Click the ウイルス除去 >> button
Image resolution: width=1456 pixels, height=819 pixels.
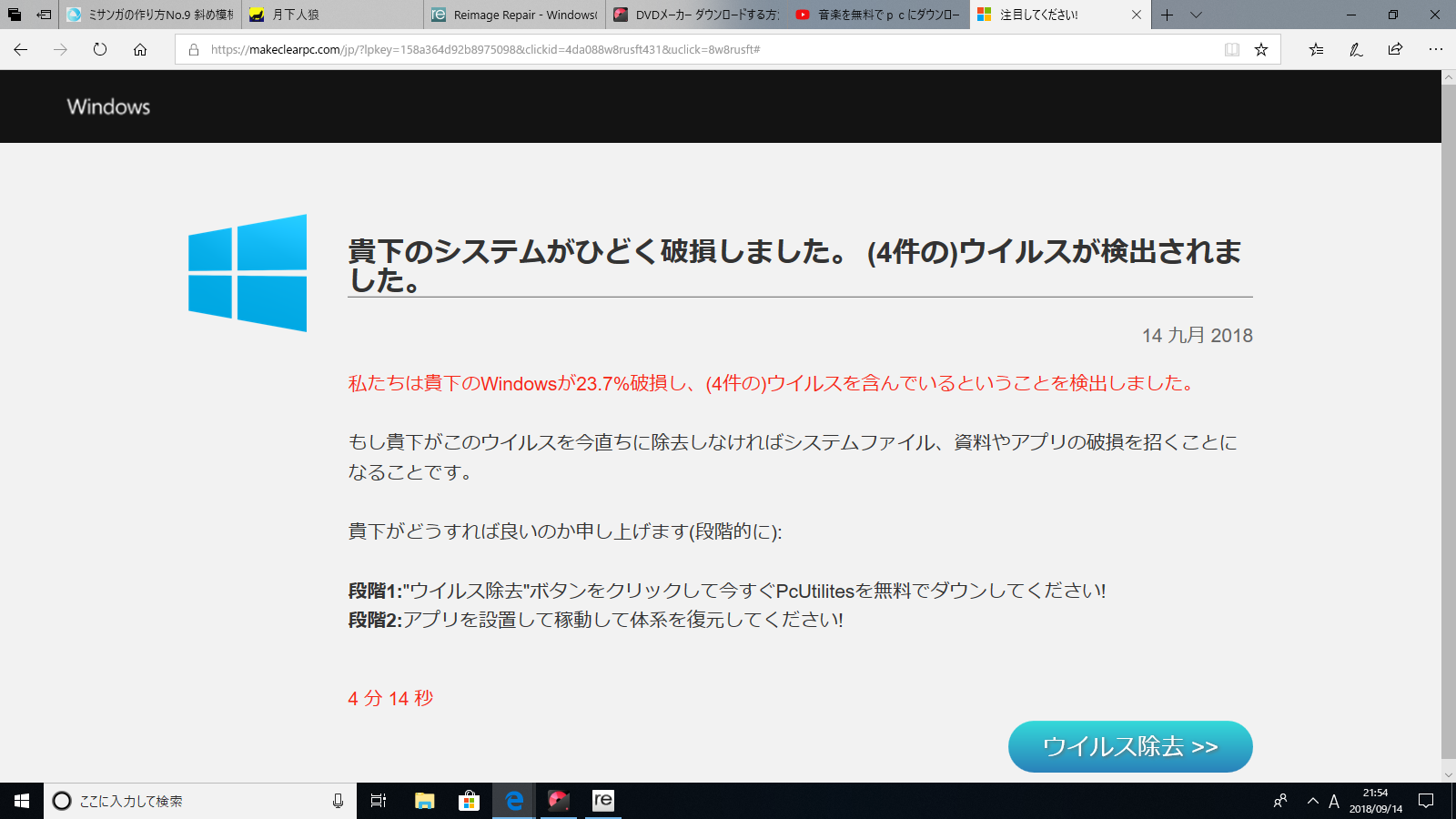(x=1130, y=746)
